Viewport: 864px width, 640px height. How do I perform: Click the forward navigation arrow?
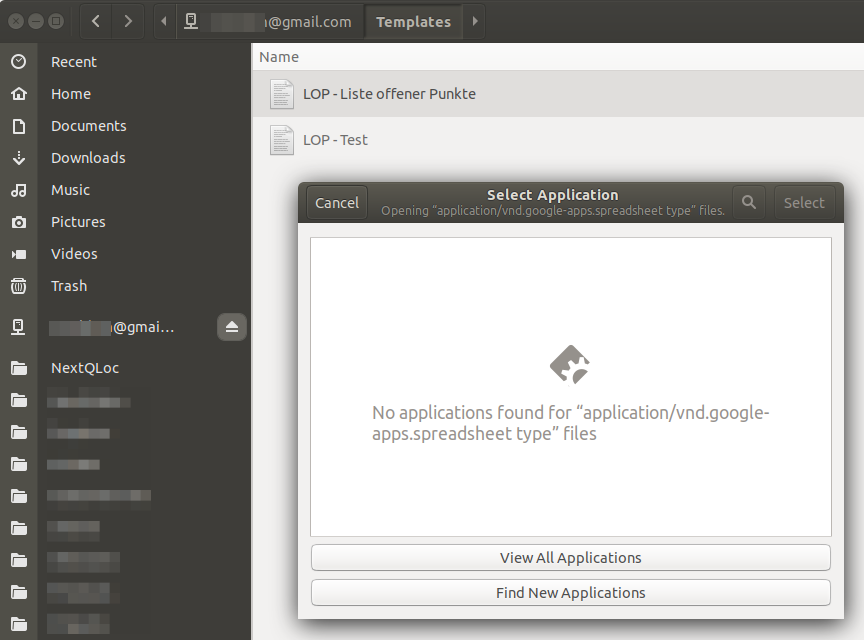click(x=127, y=21)
